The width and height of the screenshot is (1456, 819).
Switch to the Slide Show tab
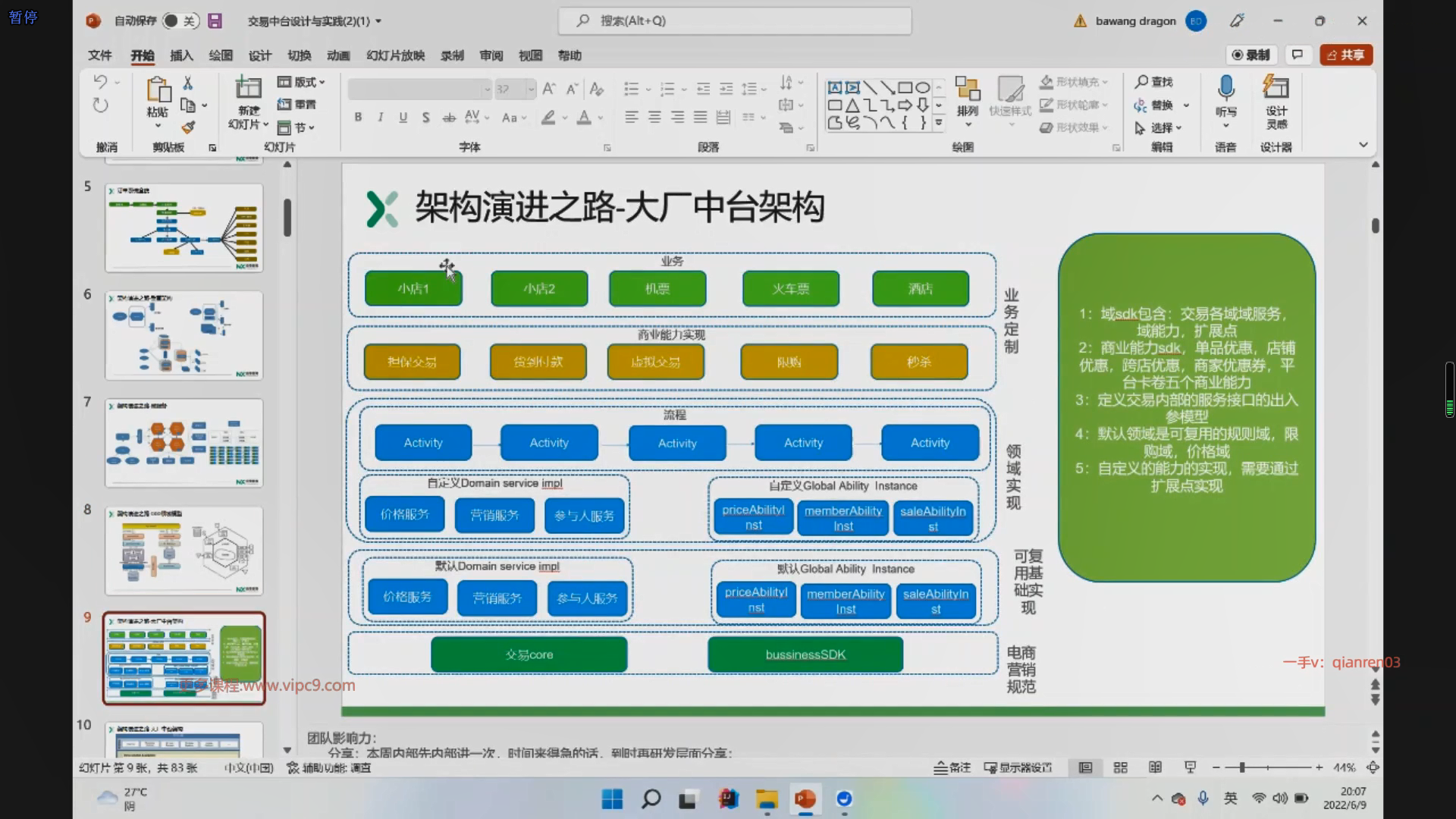[395, 55]
